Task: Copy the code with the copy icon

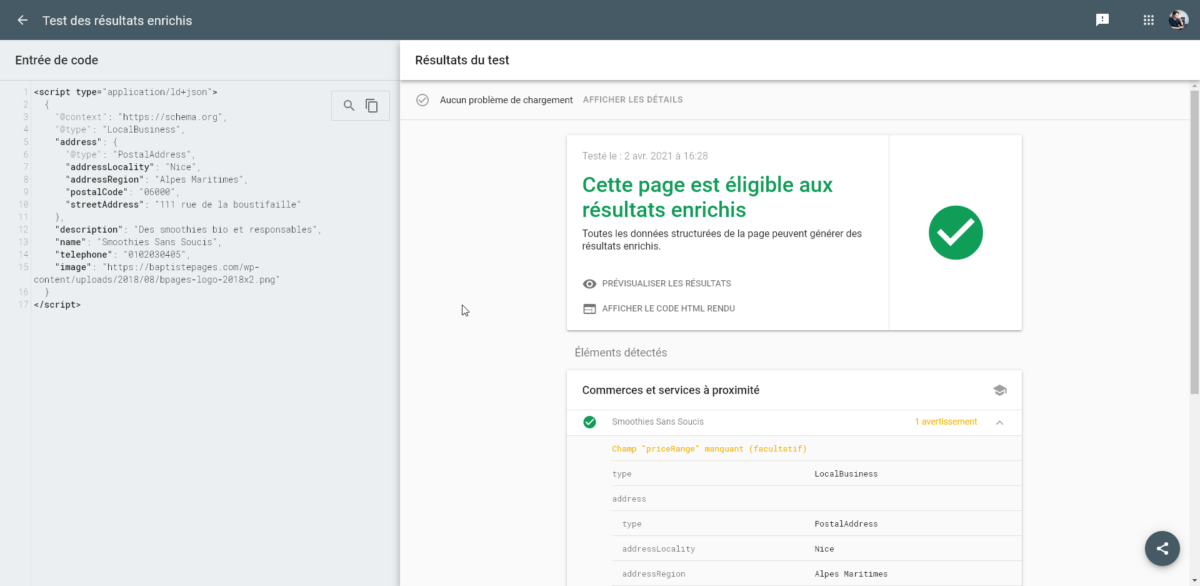Action: point(372,106)
